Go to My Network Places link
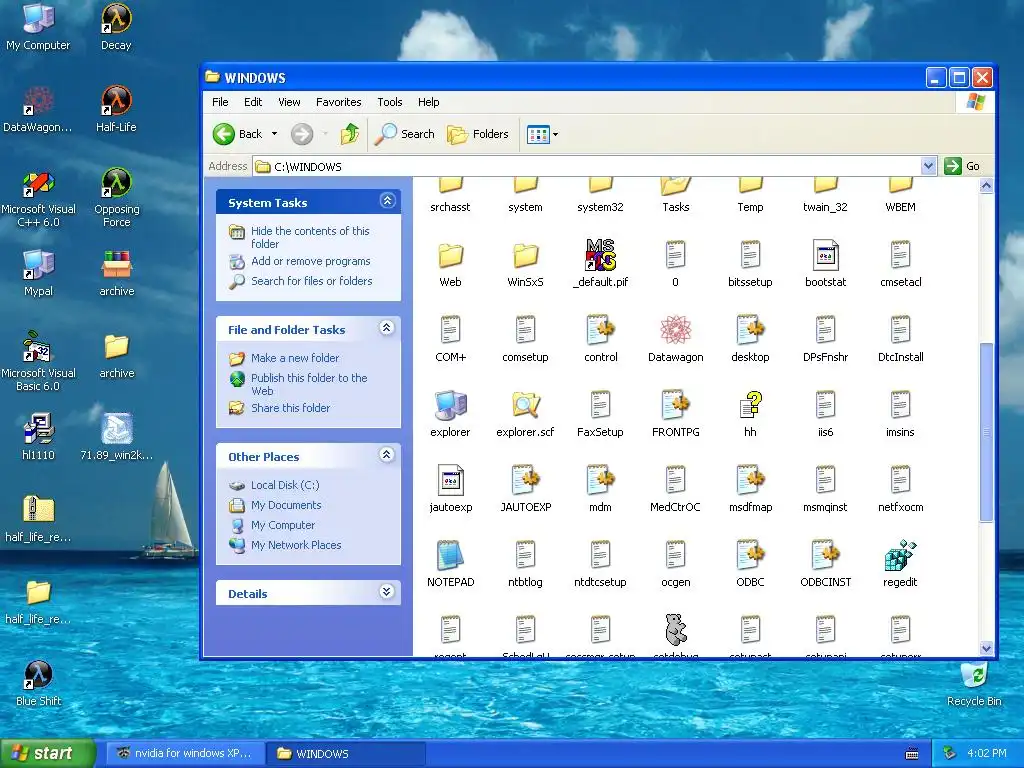The height and width of the screenshot is (768, 1024). coord(296,545)
